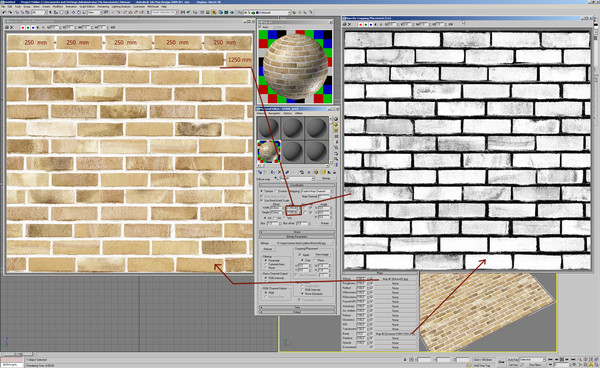
Task: Toggle Use Real-World Scale checkbox
Action: click(262, 200)
